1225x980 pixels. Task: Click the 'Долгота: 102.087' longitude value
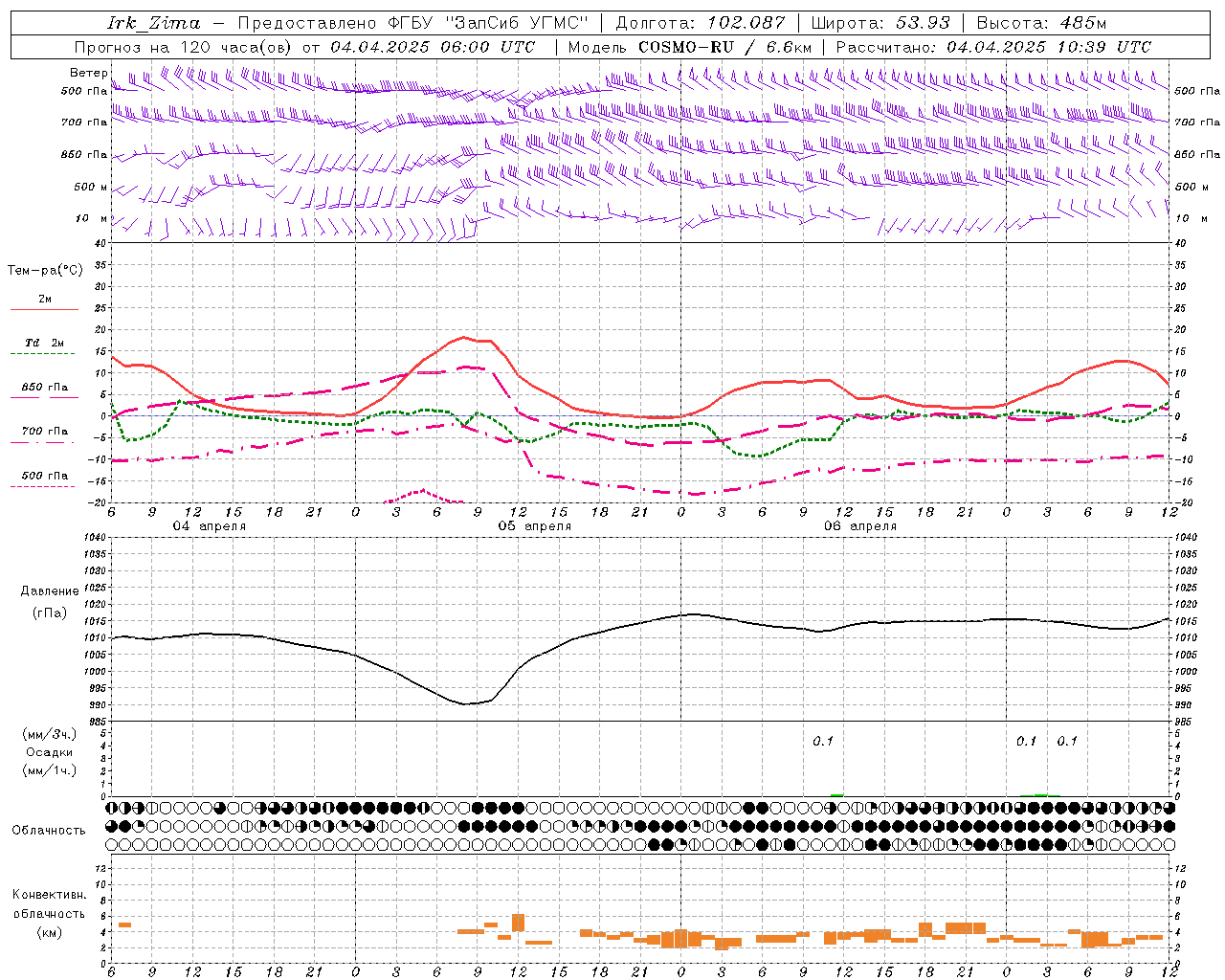click(700, 23)
